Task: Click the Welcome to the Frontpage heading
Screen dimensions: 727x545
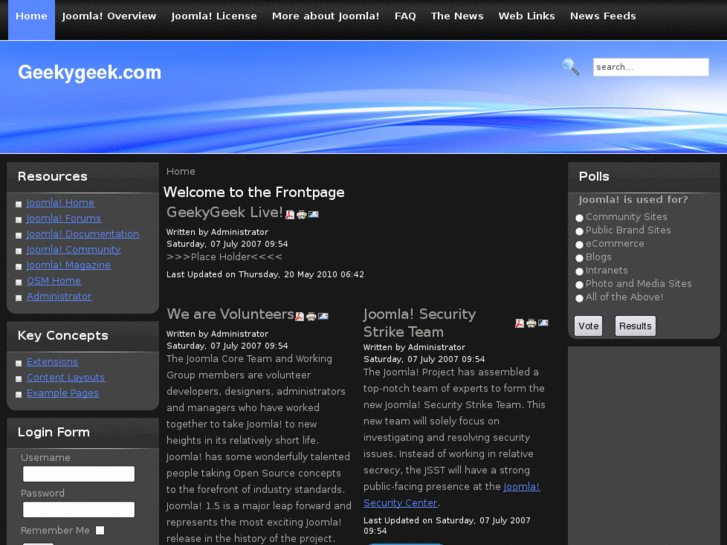Action: click(254, 192)
